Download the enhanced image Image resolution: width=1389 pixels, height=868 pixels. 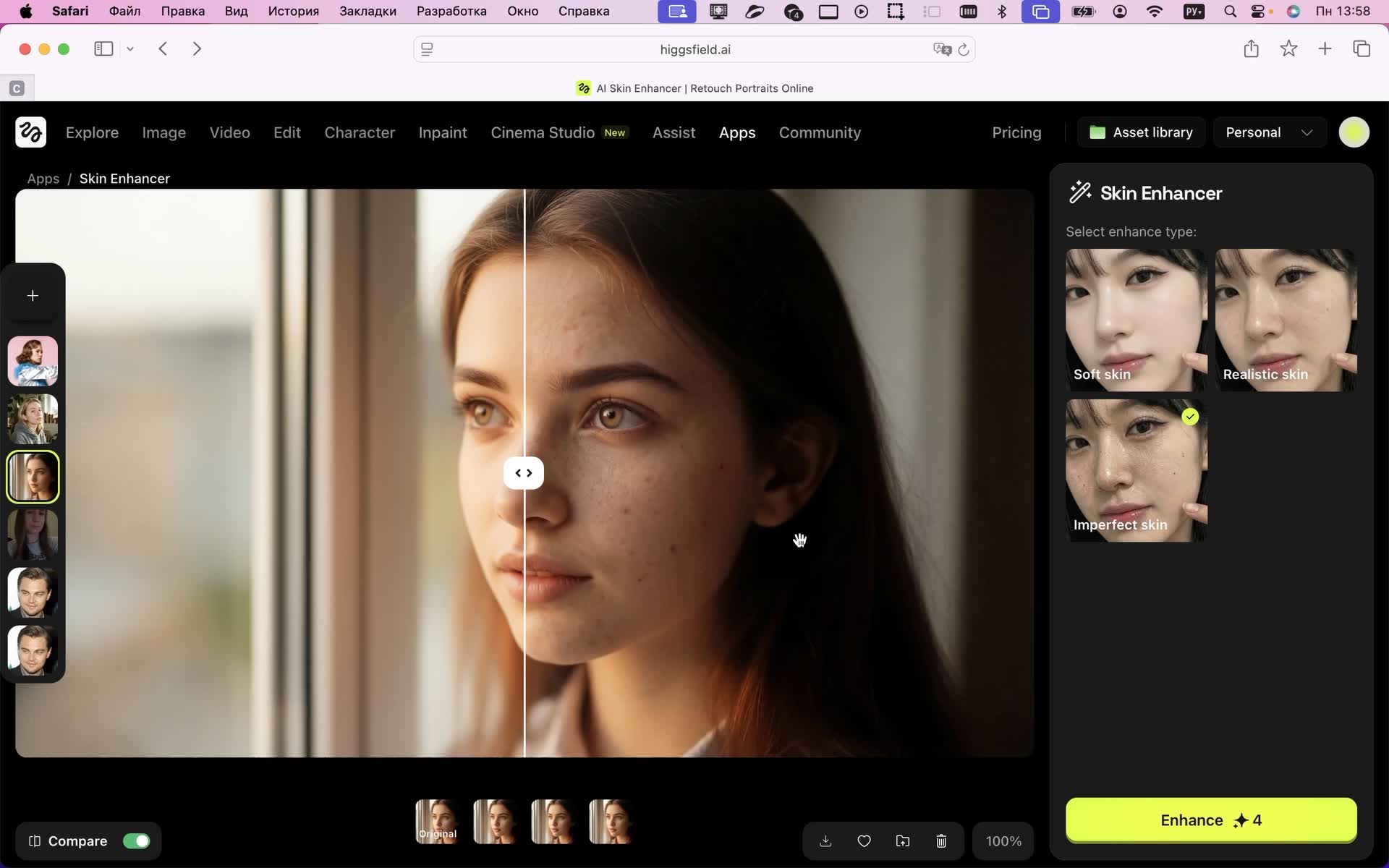pos(825,841)
